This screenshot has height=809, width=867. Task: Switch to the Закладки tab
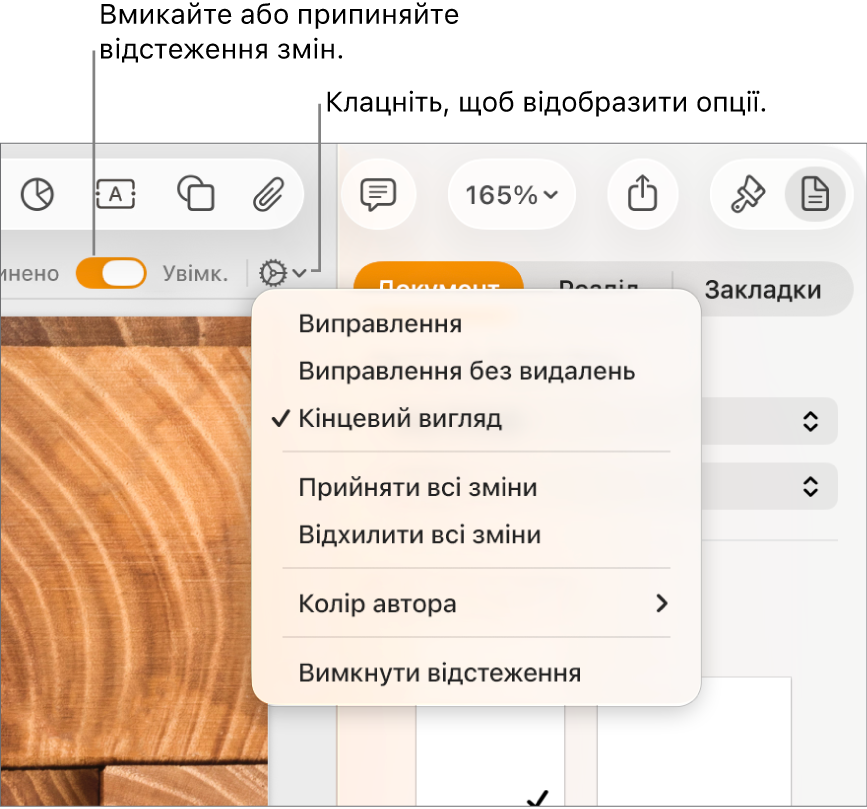[x=762, y=290]
